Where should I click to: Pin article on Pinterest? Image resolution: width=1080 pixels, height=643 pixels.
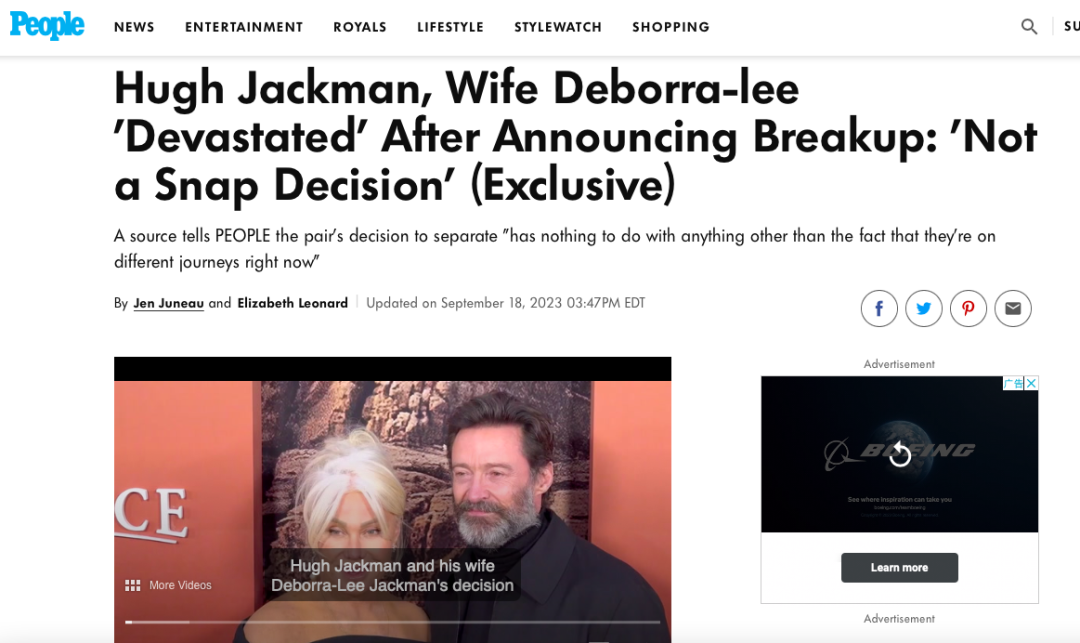pos(968,308)
